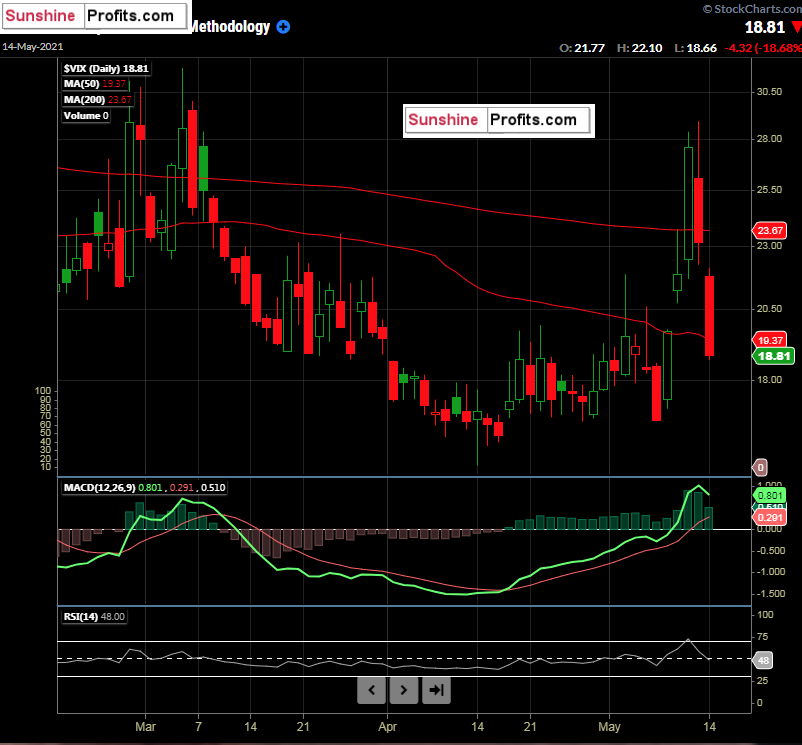Click the green 18.81 price tag
Screen dimensions: 802x745
click(773, 356)
